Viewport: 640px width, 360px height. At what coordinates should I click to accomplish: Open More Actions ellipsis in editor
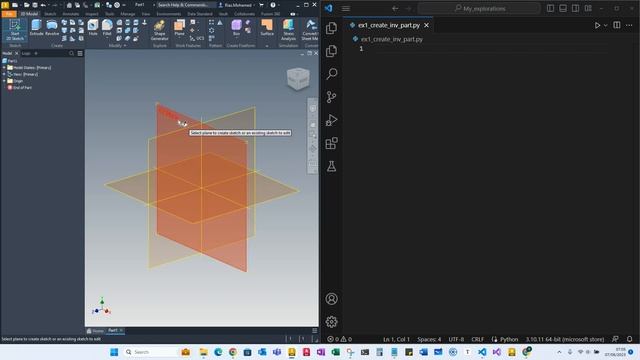[x=629, y=25]
